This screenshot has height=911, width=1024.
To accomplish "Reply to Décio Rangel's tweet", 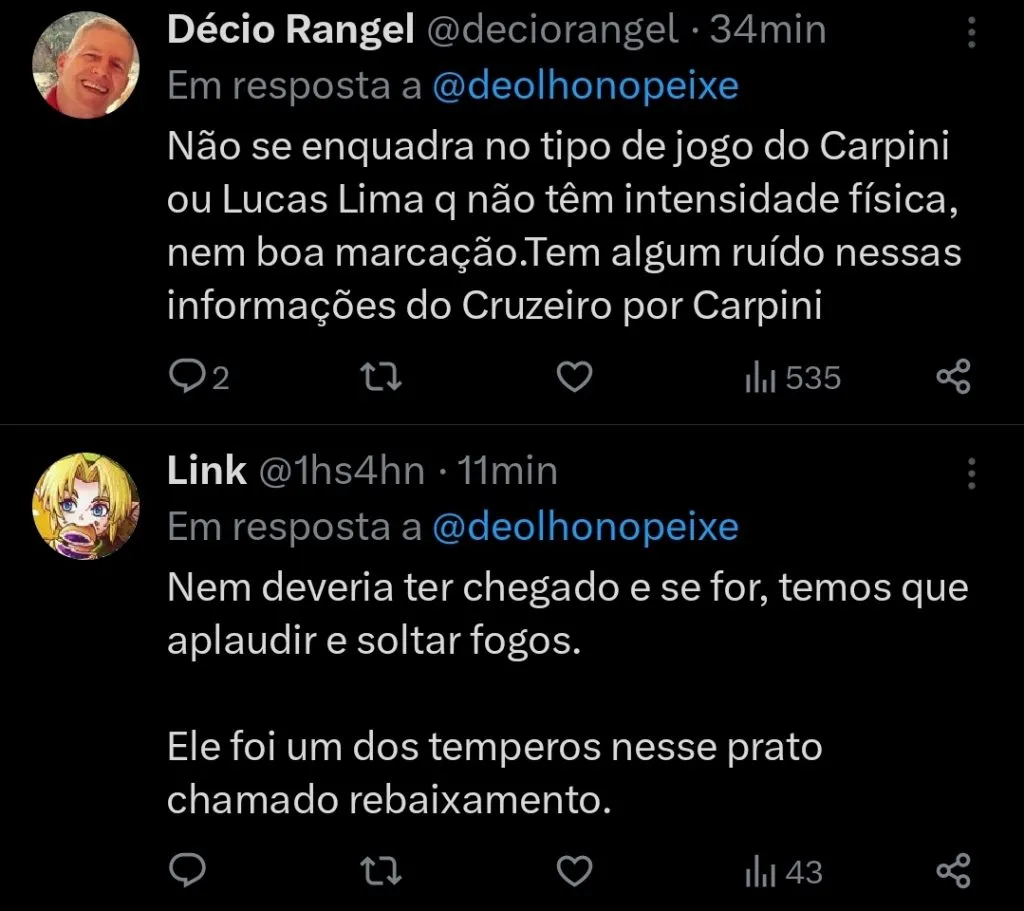I will (190, 377).
